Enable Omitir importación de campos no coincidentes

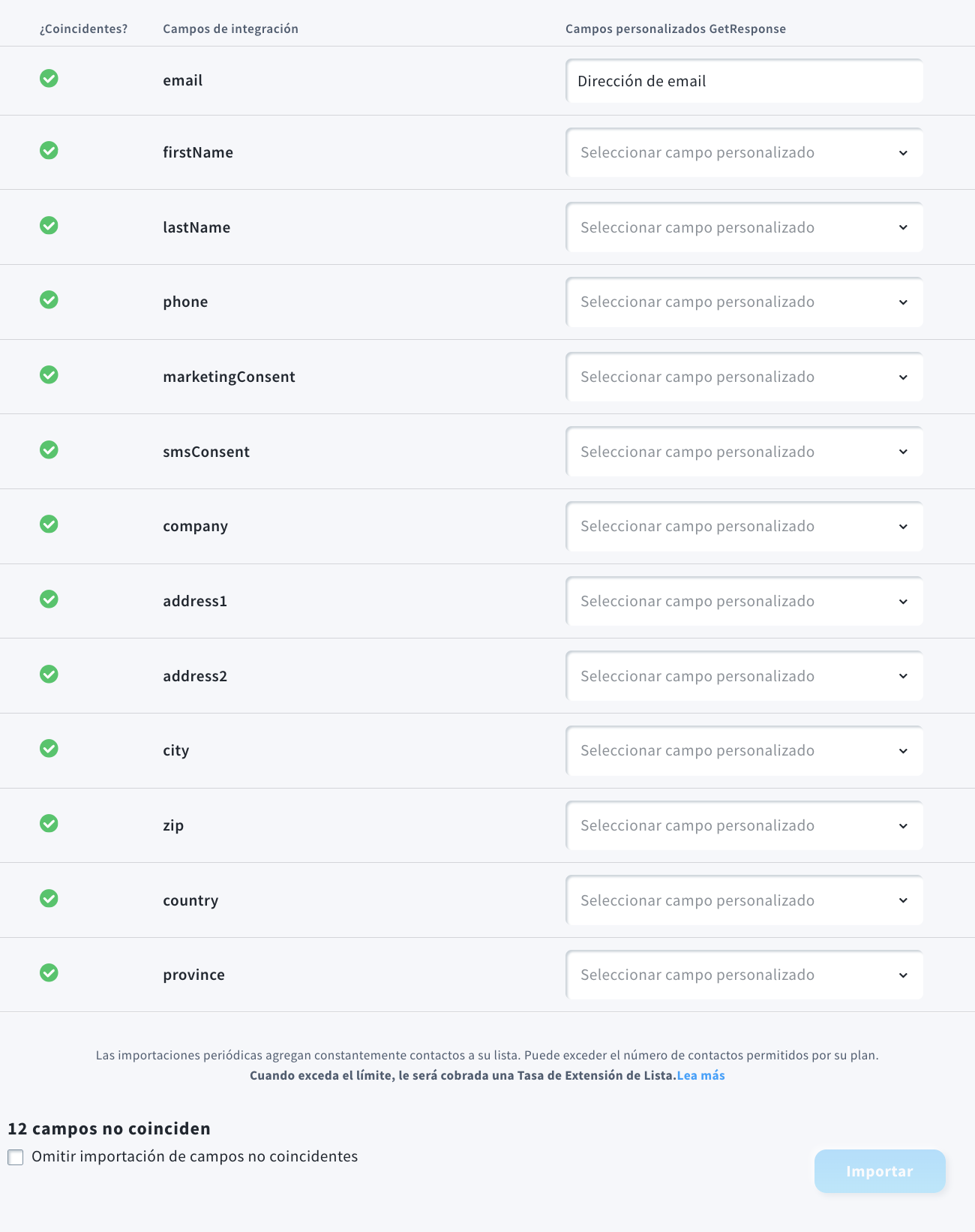click(16, 1157)
